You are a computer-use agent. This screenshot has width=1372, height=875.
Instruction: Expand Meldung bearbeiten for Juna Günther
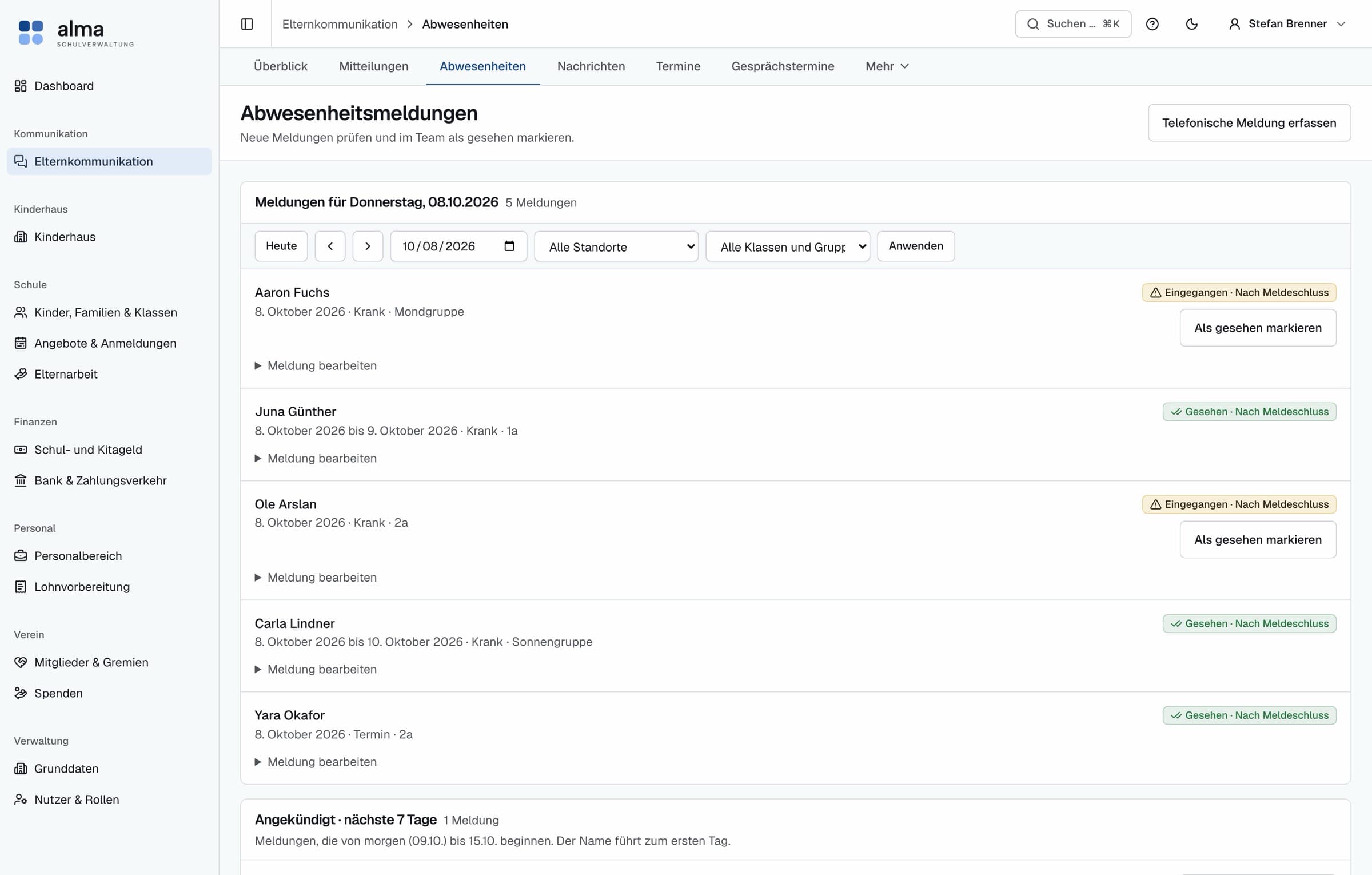click(316, 458)
